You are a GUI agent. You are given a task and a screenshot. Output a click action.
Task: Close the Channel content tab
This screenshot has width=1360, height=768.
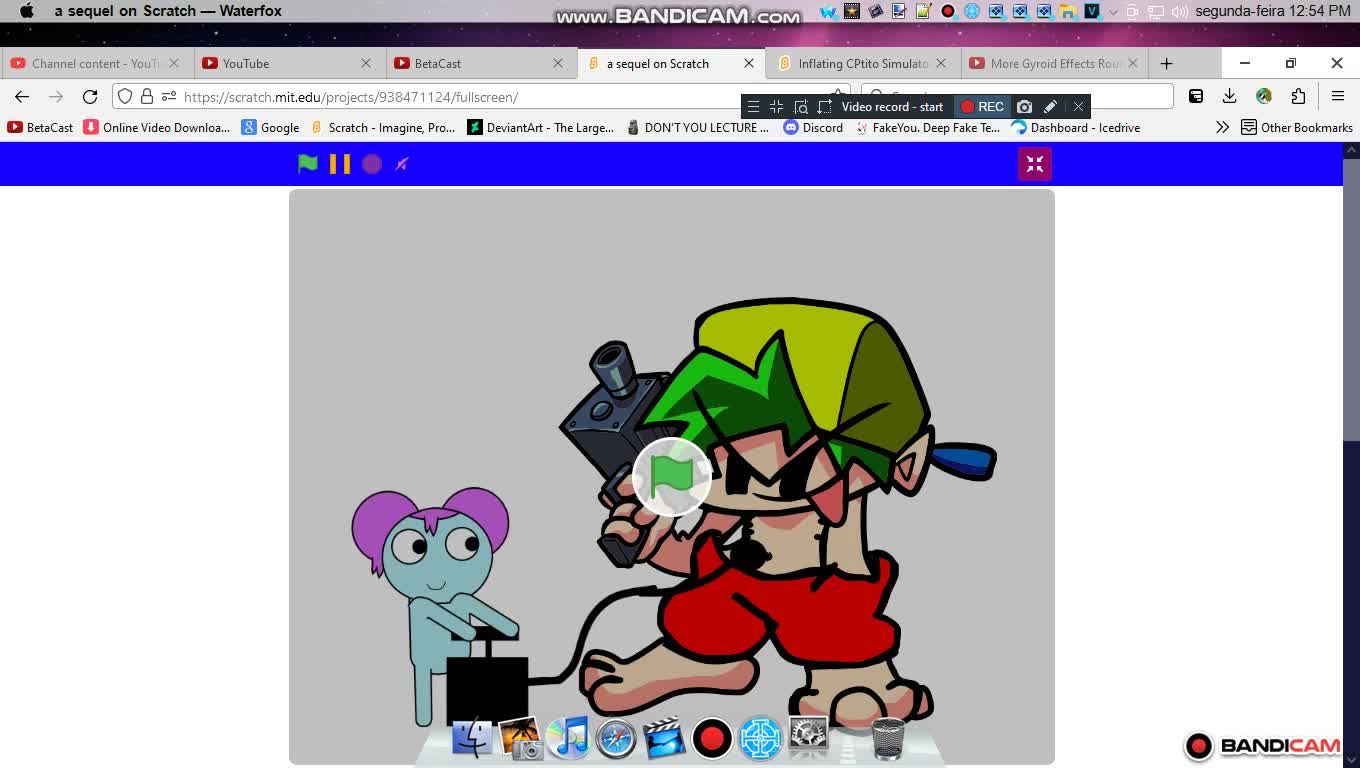[174, 63]
